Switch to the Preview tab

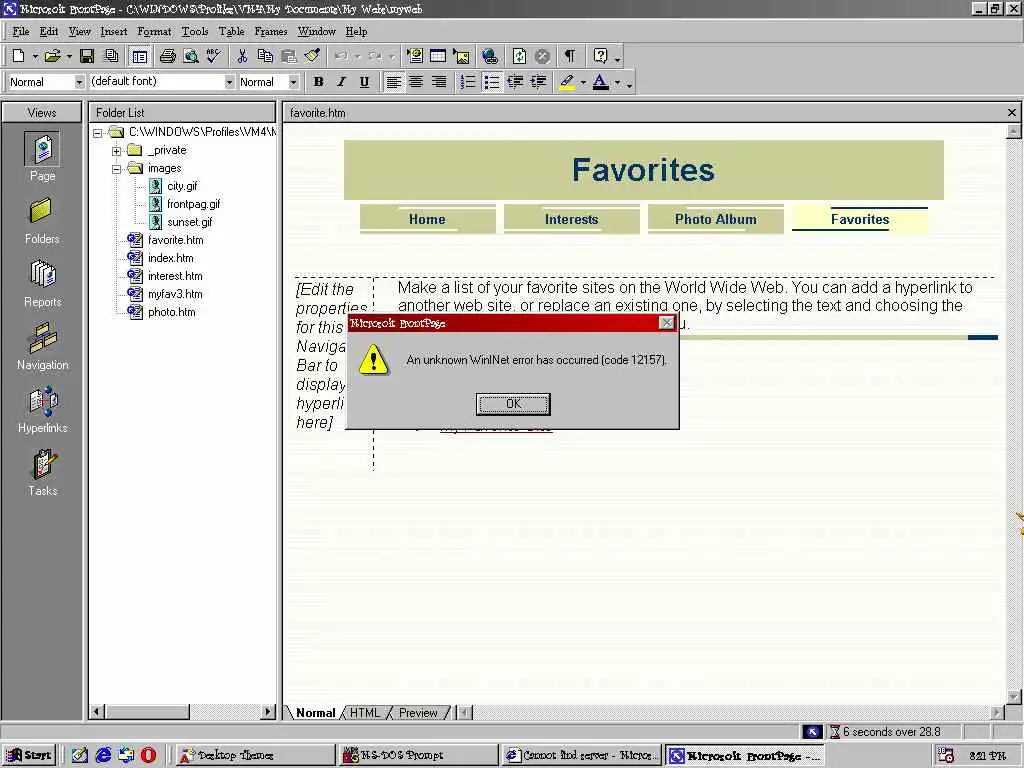click(418, 712)
